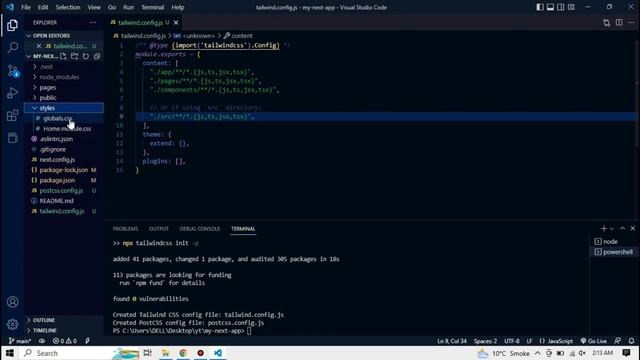
Task: Toggle bottom panel layout icon
Action: [x=550, y=7]
